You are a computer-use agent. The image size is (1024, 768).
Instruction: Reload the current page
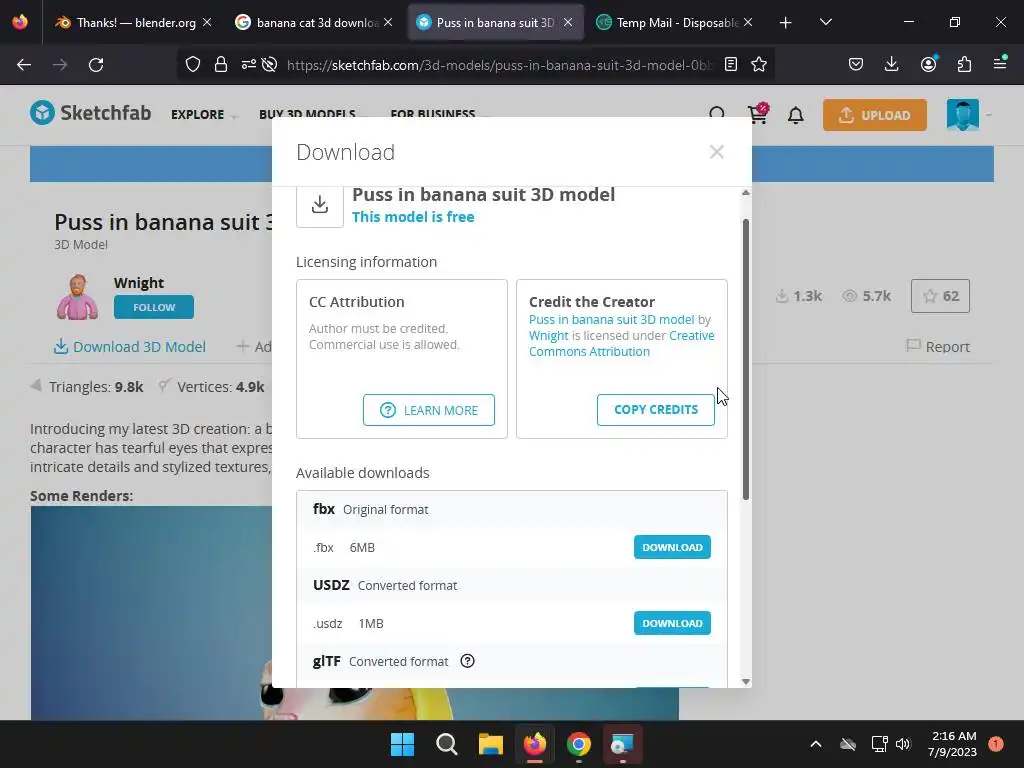click(96, 65)
